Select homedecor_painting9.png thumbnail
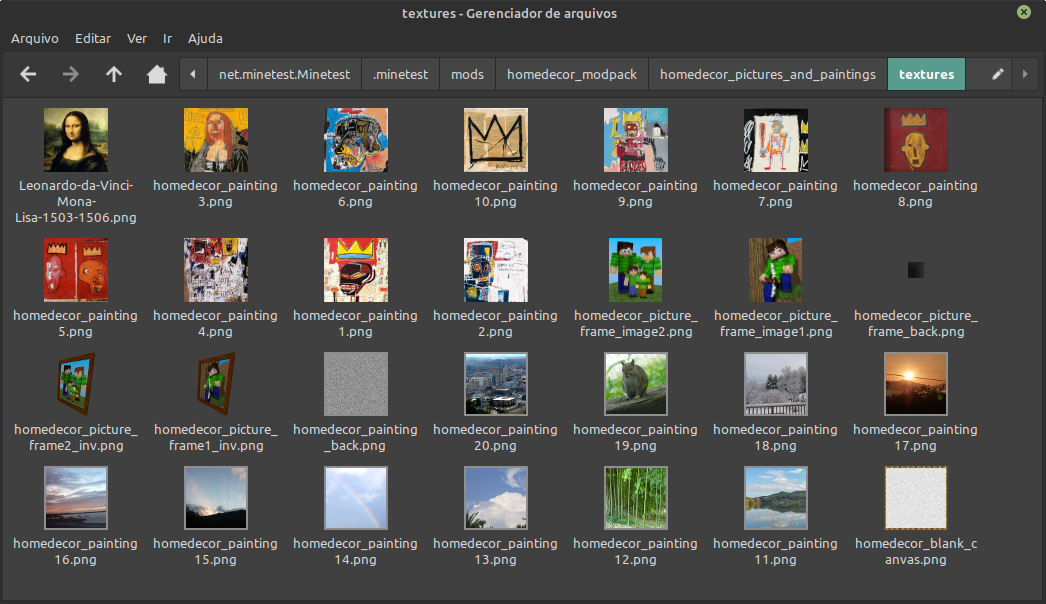Screen dimensions: 1046x604 coord(636,140)
